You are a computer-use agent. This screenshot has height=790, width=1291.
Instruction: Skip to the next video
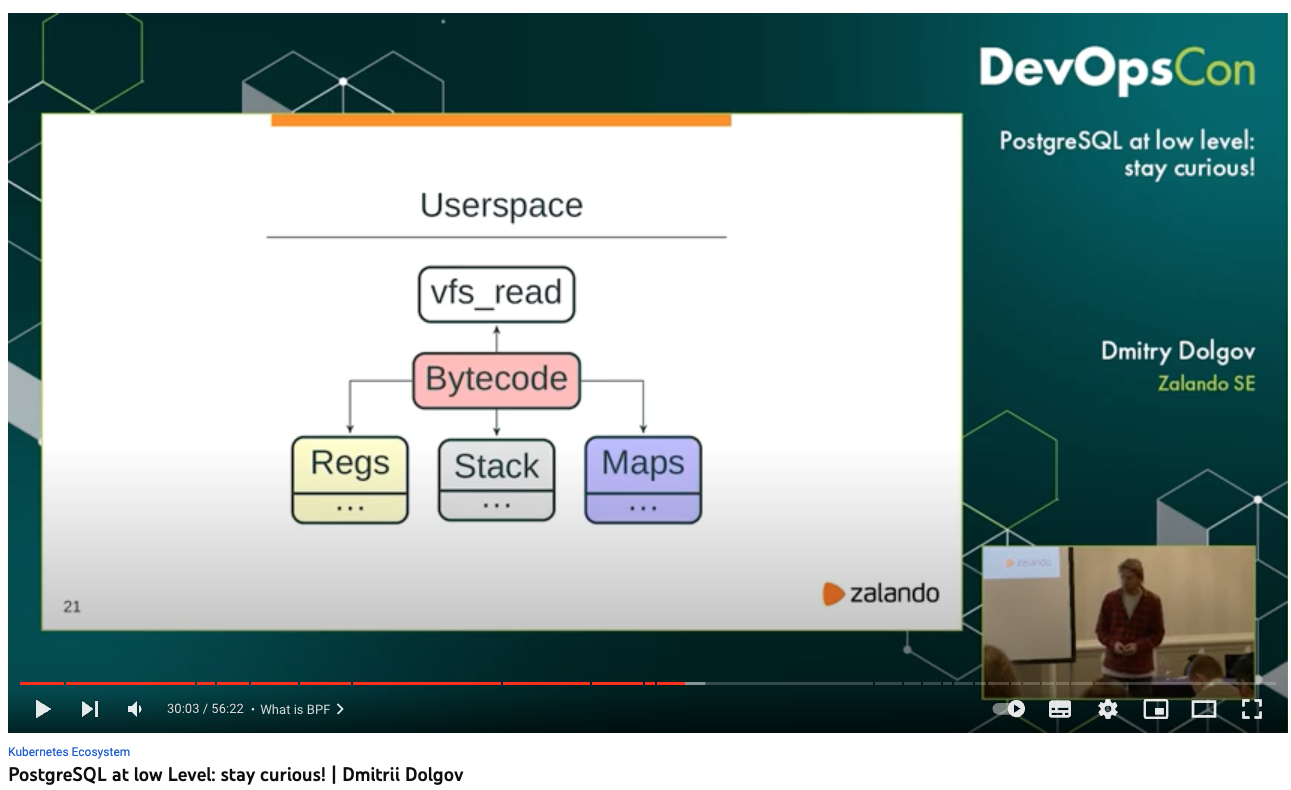pos(90,709)
